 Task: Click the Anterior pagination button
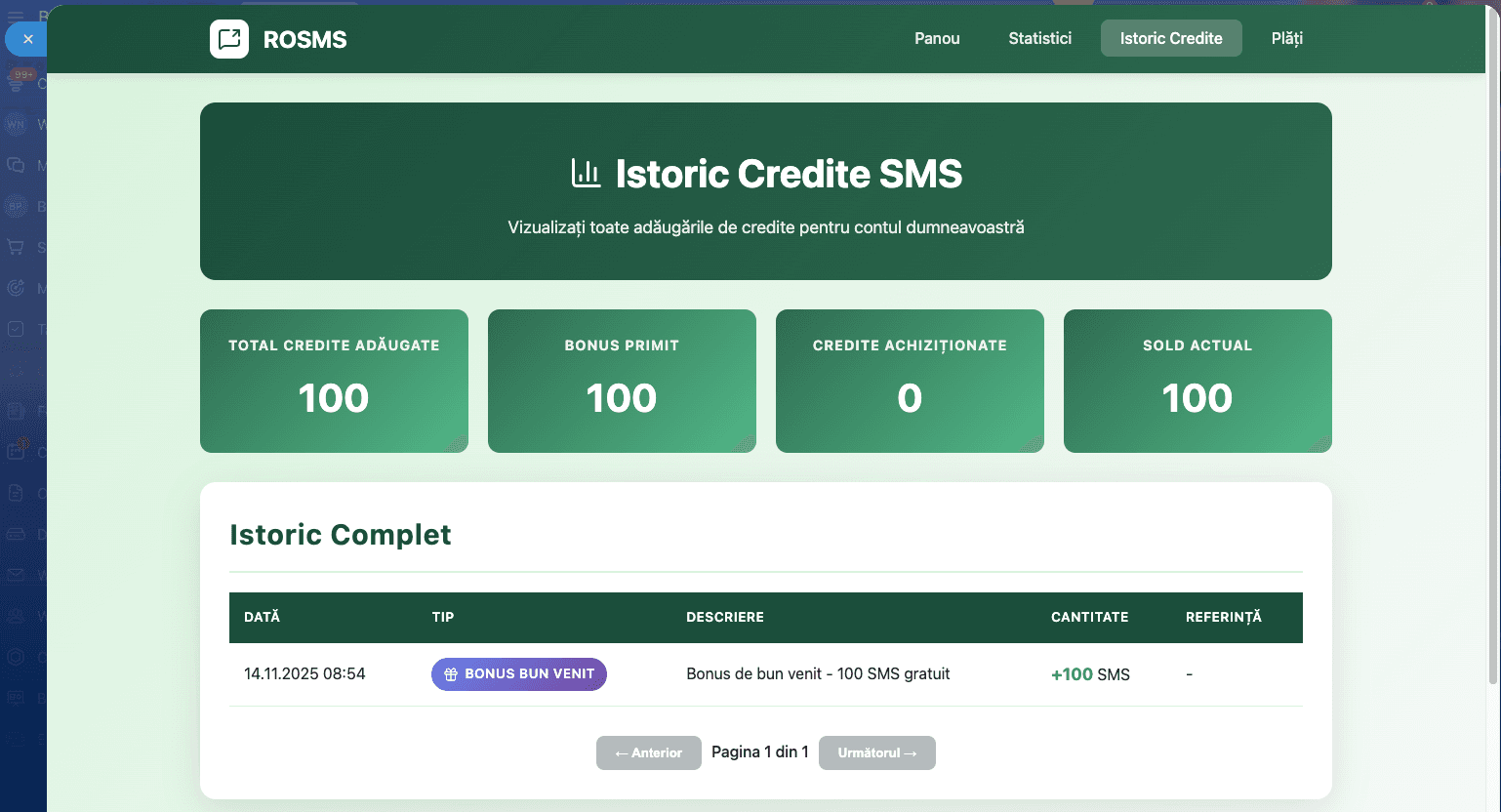(648, 752)
